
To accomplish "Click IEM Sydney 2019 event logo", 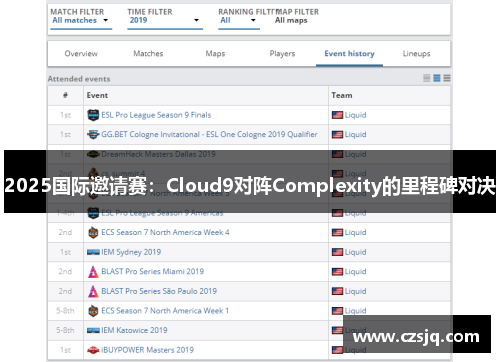I will 93,252.
